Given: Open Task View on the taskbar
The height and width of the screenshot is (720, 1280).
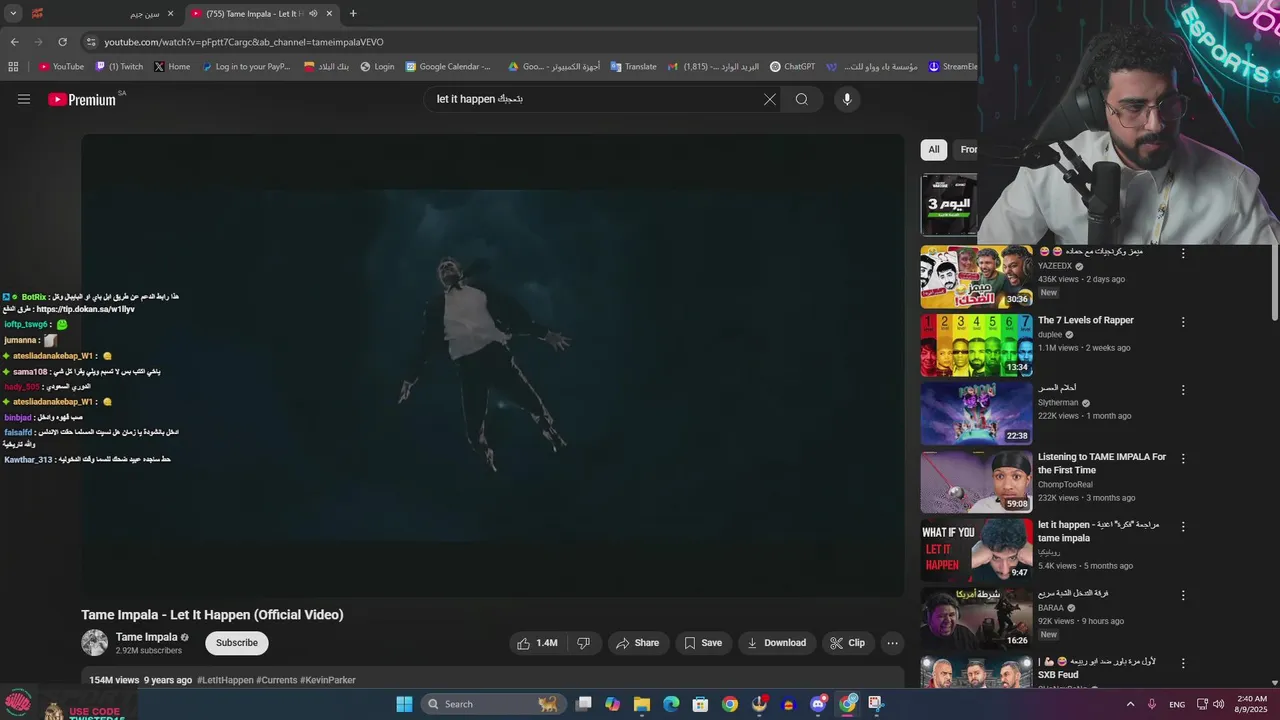Looking at the screenshot, I should [x=584, y=704].
